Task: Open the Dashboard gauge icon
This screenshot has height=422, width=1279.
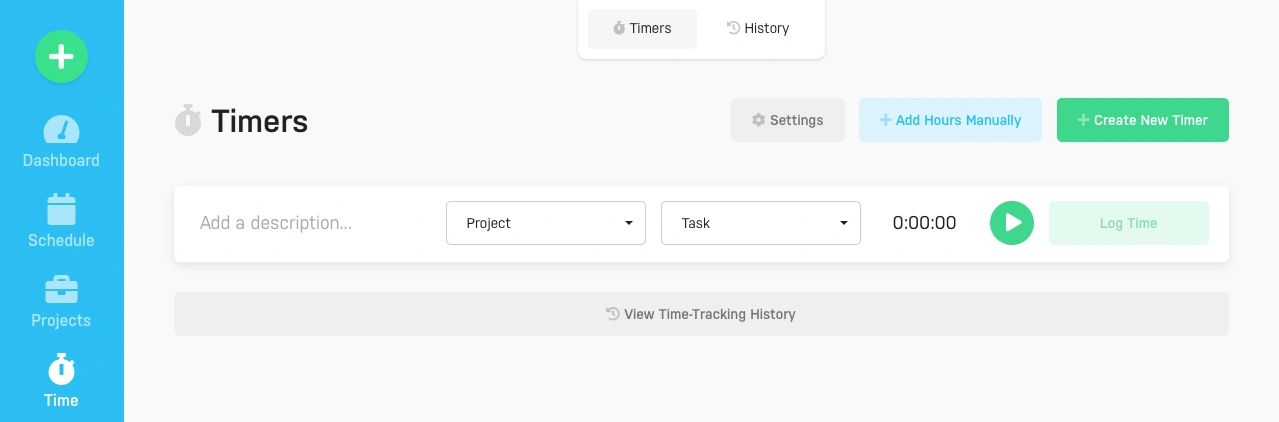Action: pyautogui.click(x=62, y=131)
